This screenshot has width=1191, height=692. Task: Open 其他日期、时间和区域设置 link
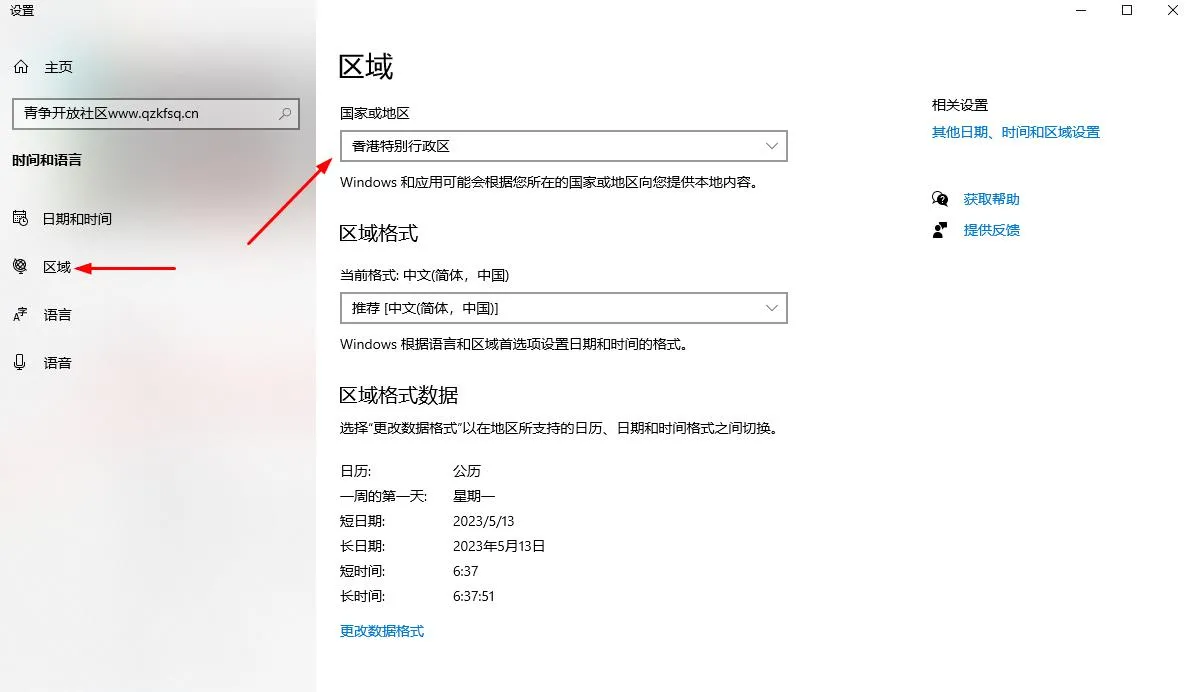click(1016, 132)
